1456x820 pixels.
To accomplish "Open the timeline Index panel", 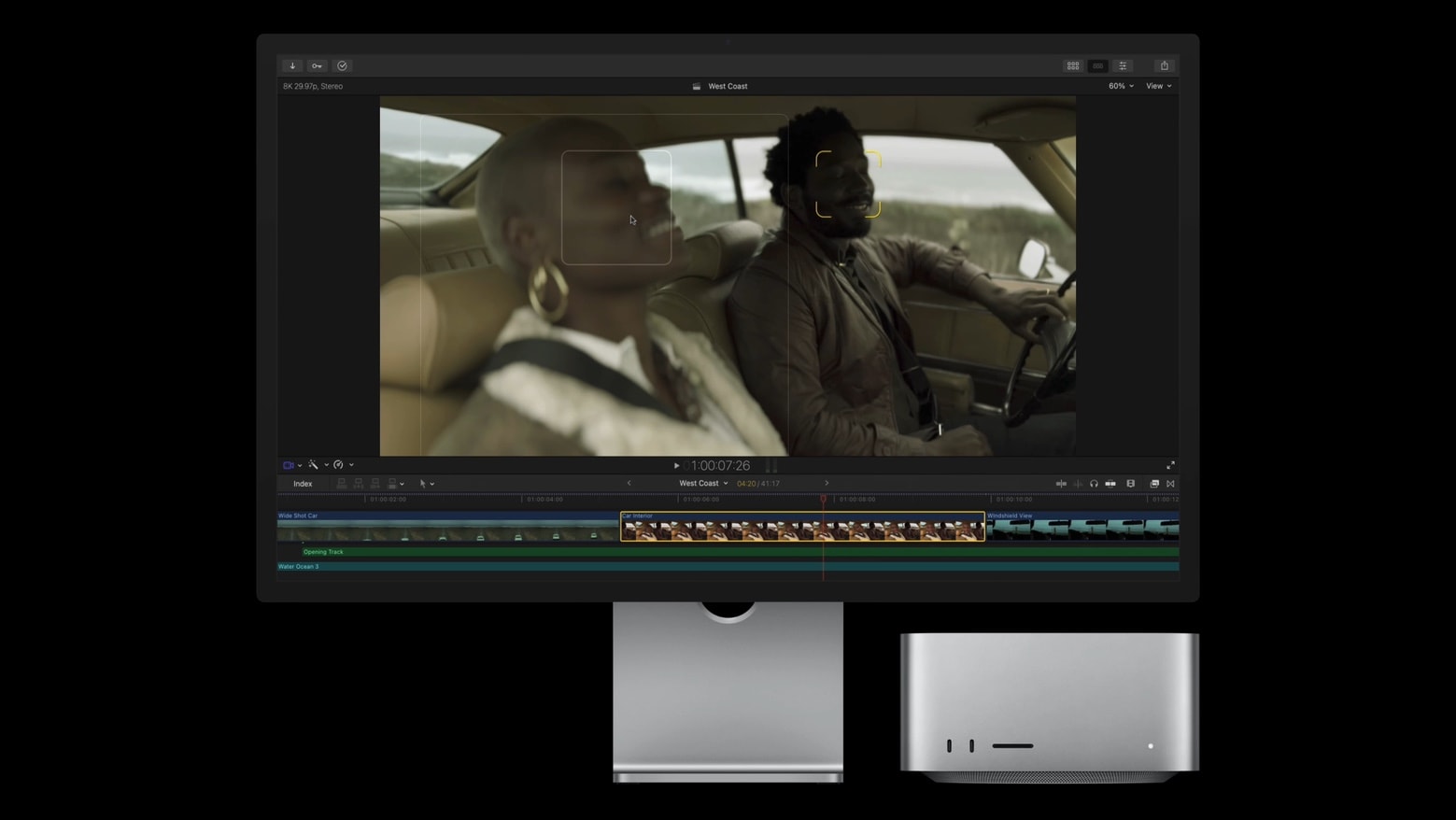I will (x=303, y=484).
